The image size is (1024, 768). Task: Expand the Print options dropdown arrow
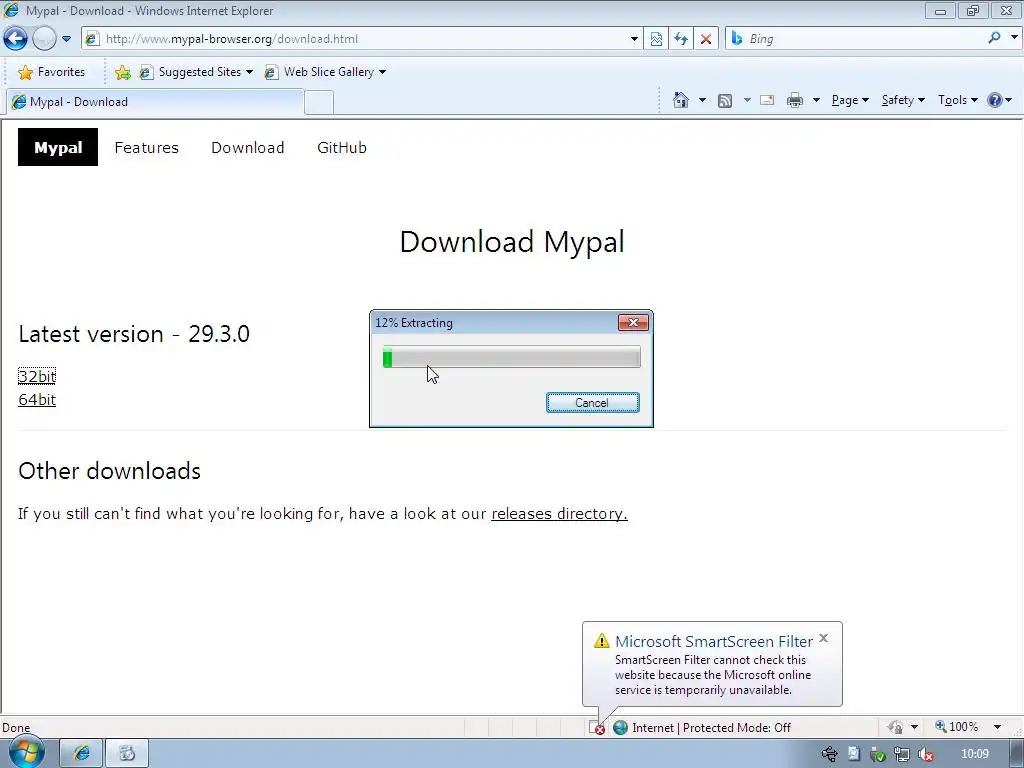pyautogui.click(x=816, y=101)
